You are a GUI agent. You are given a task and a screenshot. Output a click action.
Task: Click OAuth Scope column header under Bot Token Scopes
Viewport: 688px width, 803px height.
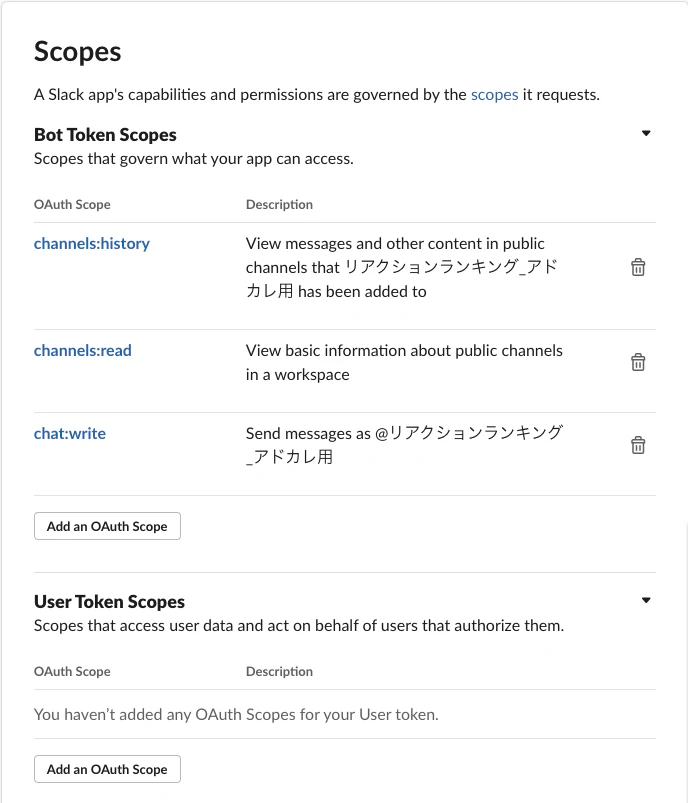point(72,204)
